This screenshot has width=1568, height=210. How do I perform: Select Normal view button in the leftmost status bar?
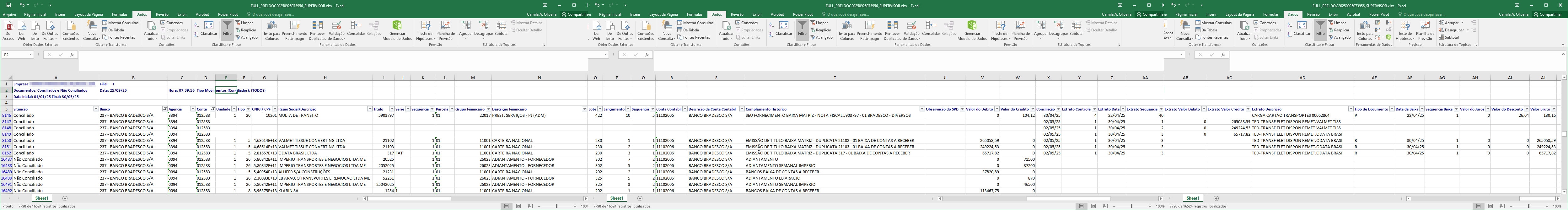507,206
